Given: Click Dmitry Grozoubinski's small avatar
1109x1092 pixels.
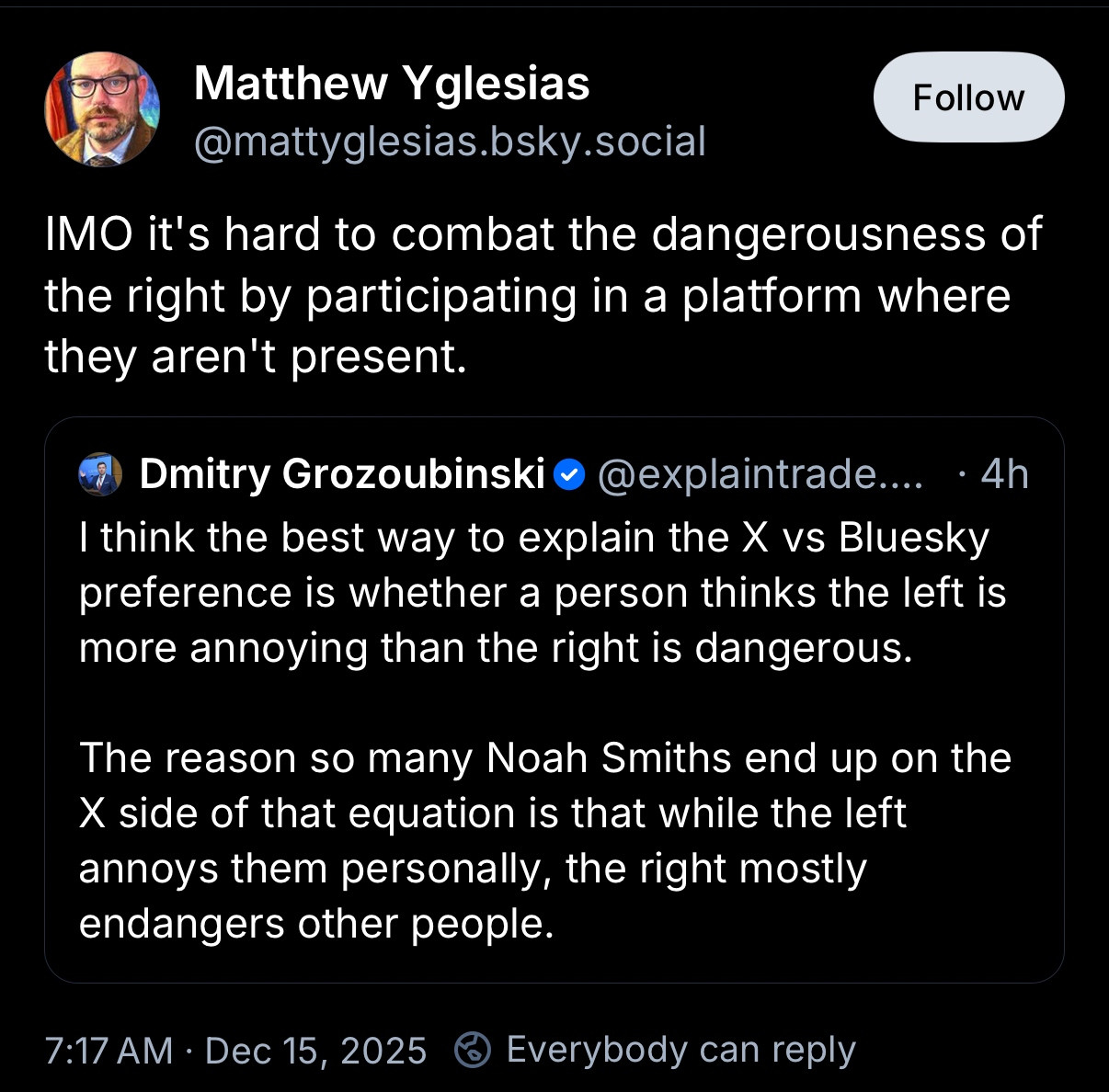Looking at the screenshot, I should pos(100,474).
